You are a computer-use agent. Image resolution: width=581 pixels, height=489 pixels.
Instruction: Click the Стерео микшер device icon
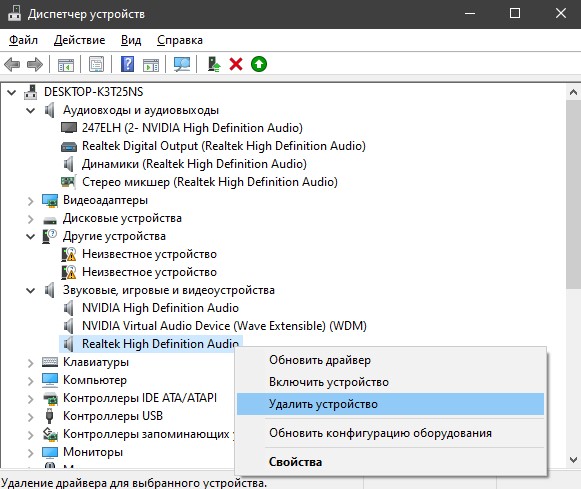click(69, 182)
